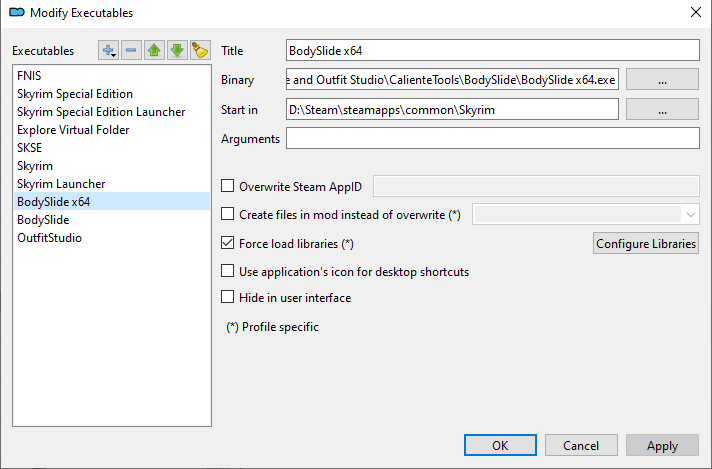Browse for the Binary file
The width and height of the screenshot is (712, 469).
click(x=663, y=79)
